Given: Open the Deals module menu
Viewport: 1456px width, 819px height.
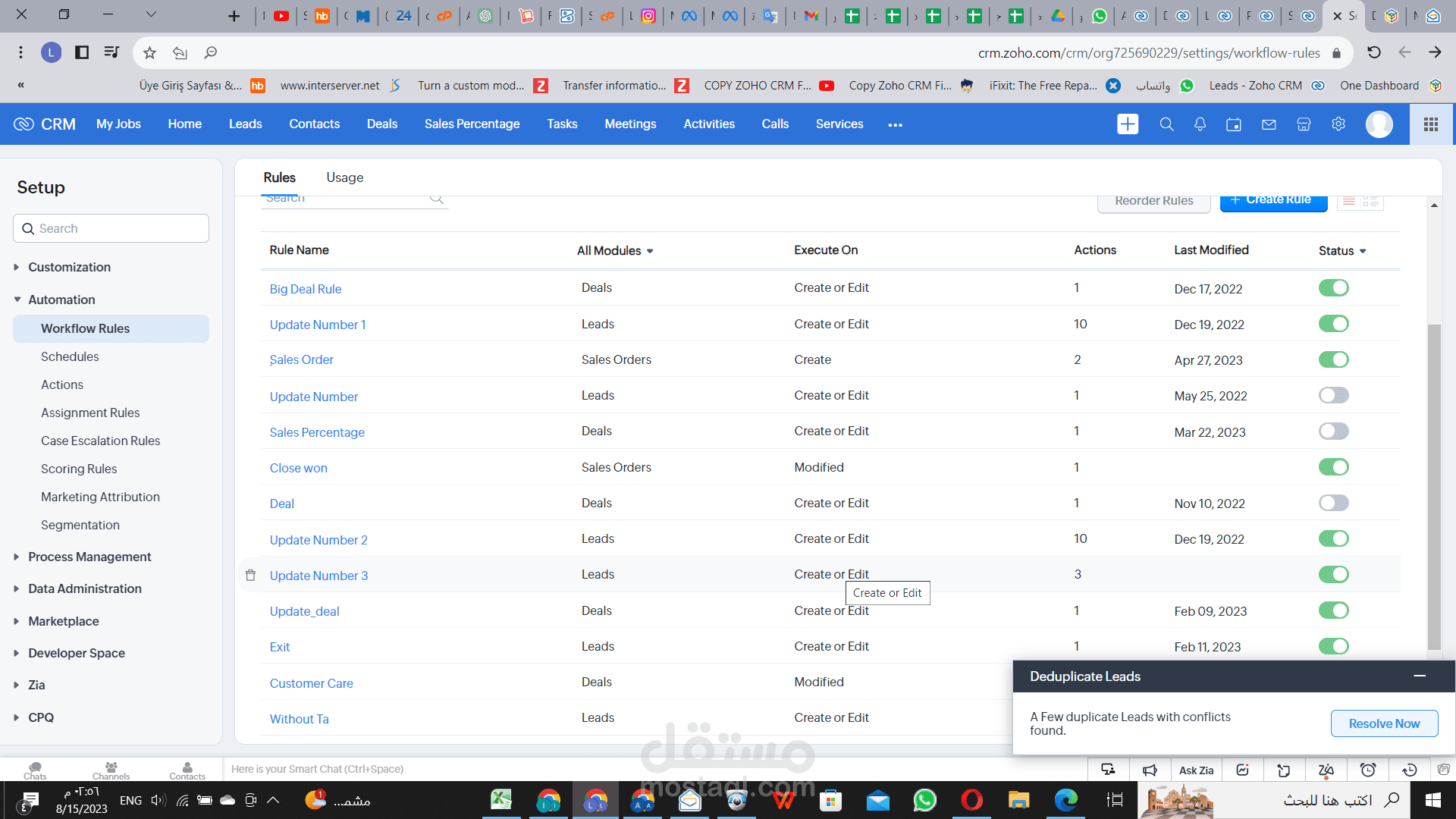Looking at the screenshot, I should point(382,124).
